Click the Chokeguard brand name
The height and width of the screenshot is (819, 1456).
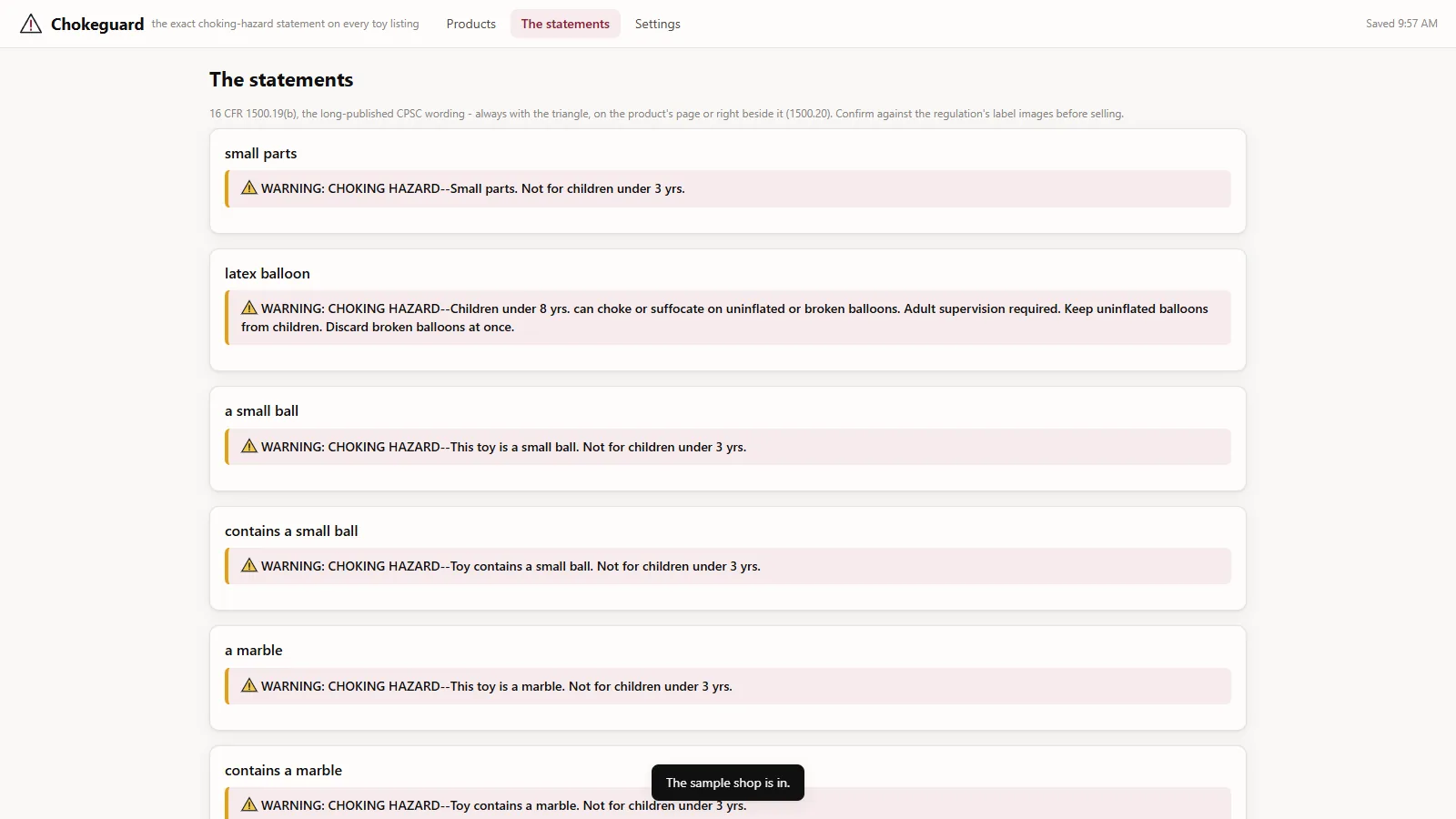click(97, 25)
